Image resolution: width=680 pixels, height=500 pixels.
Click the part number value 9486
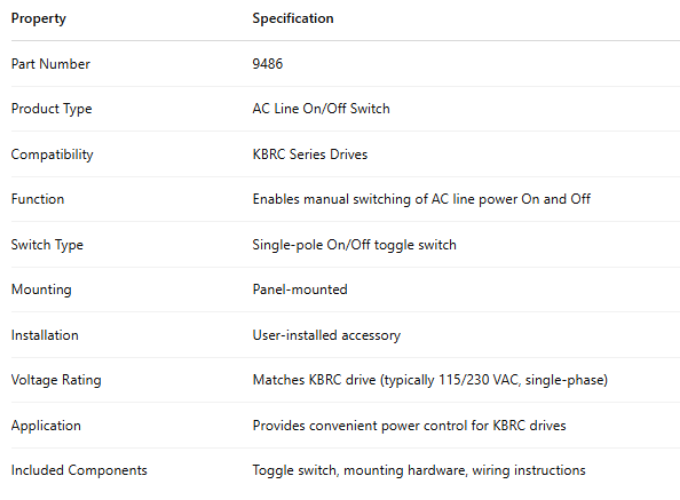pos(268,64)
